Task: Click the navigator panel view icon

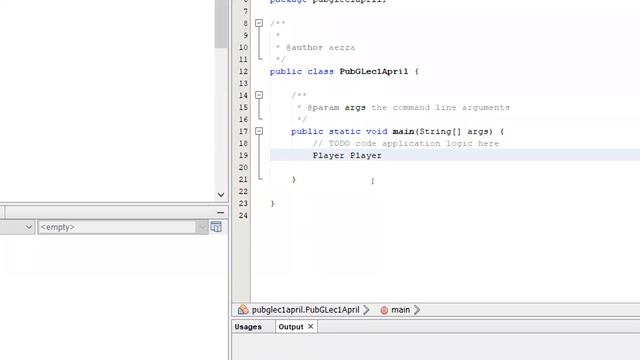Action: (x=216, y=227)
